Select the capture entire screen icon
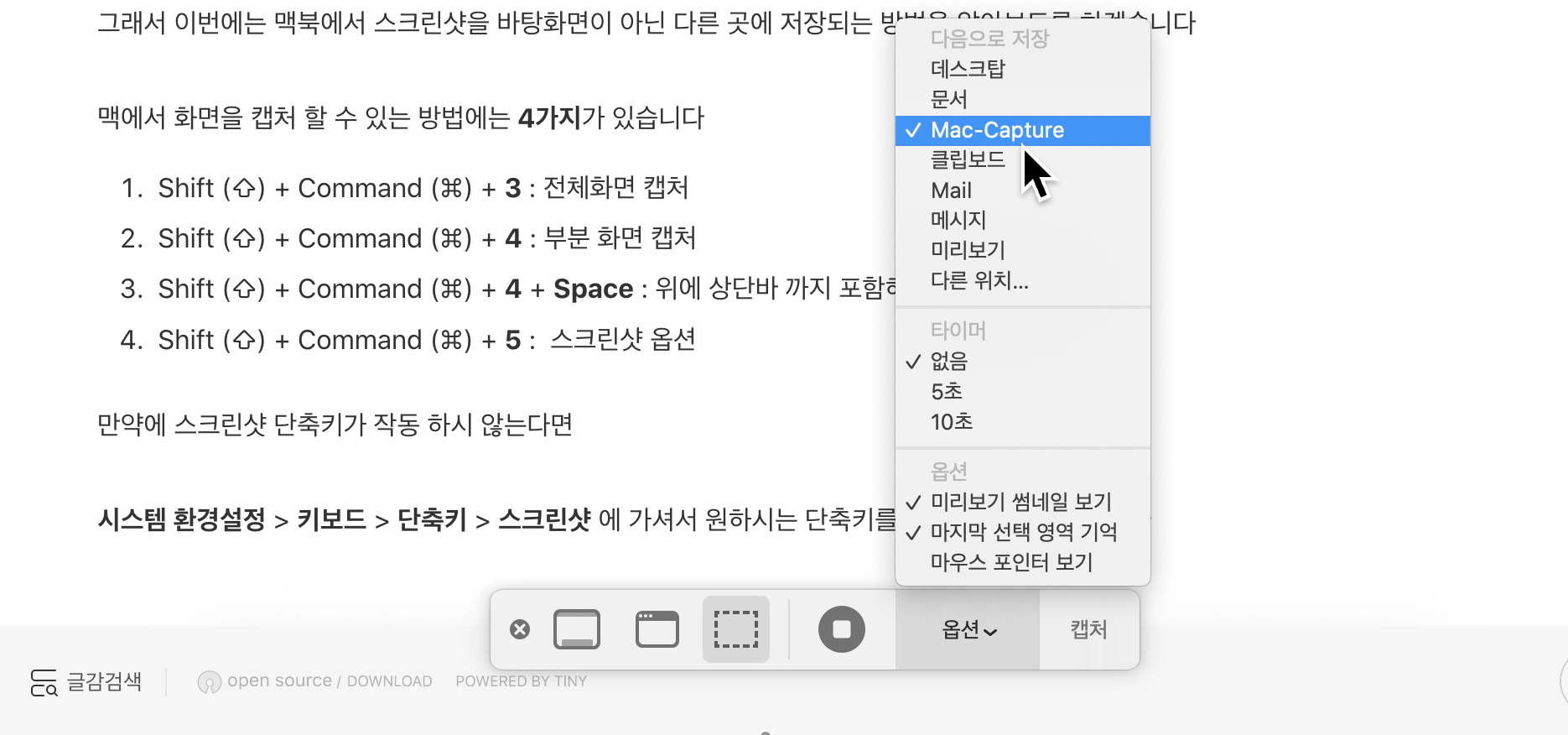This screenshot has height=735, width=1568. [x=577, y=629]
